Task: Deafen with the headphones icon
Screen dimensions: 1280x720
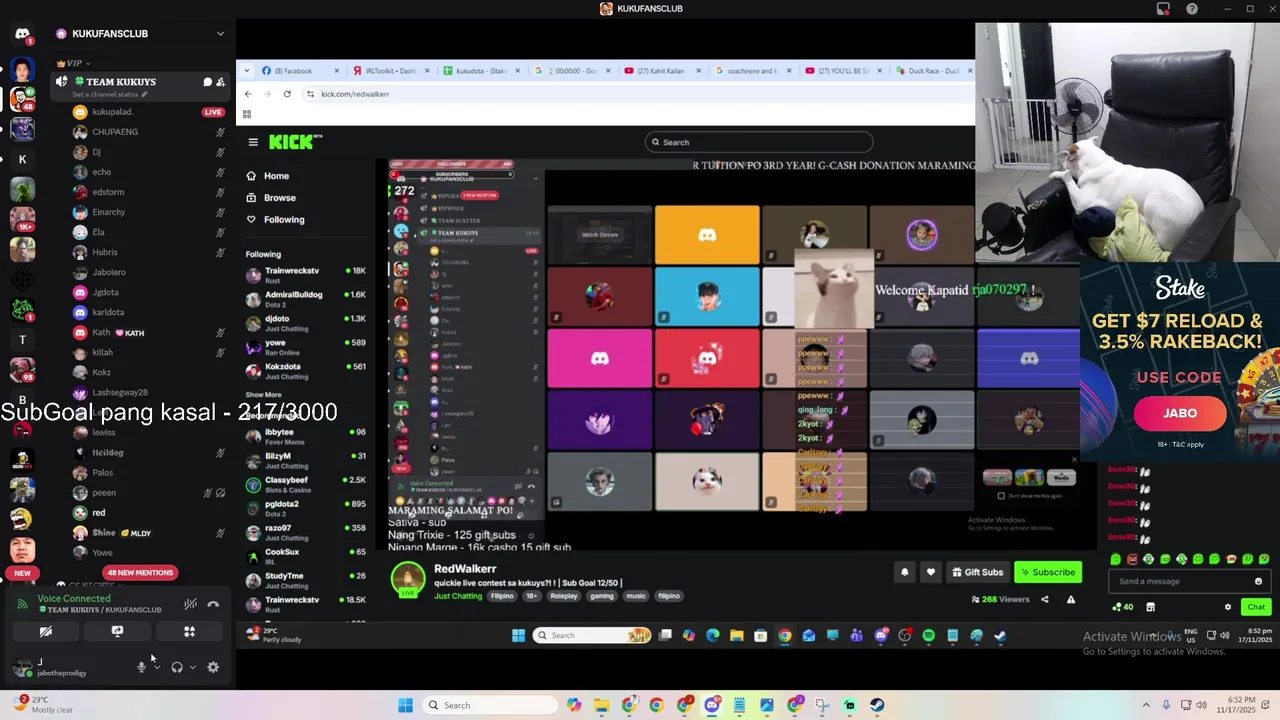Action: 177,667
